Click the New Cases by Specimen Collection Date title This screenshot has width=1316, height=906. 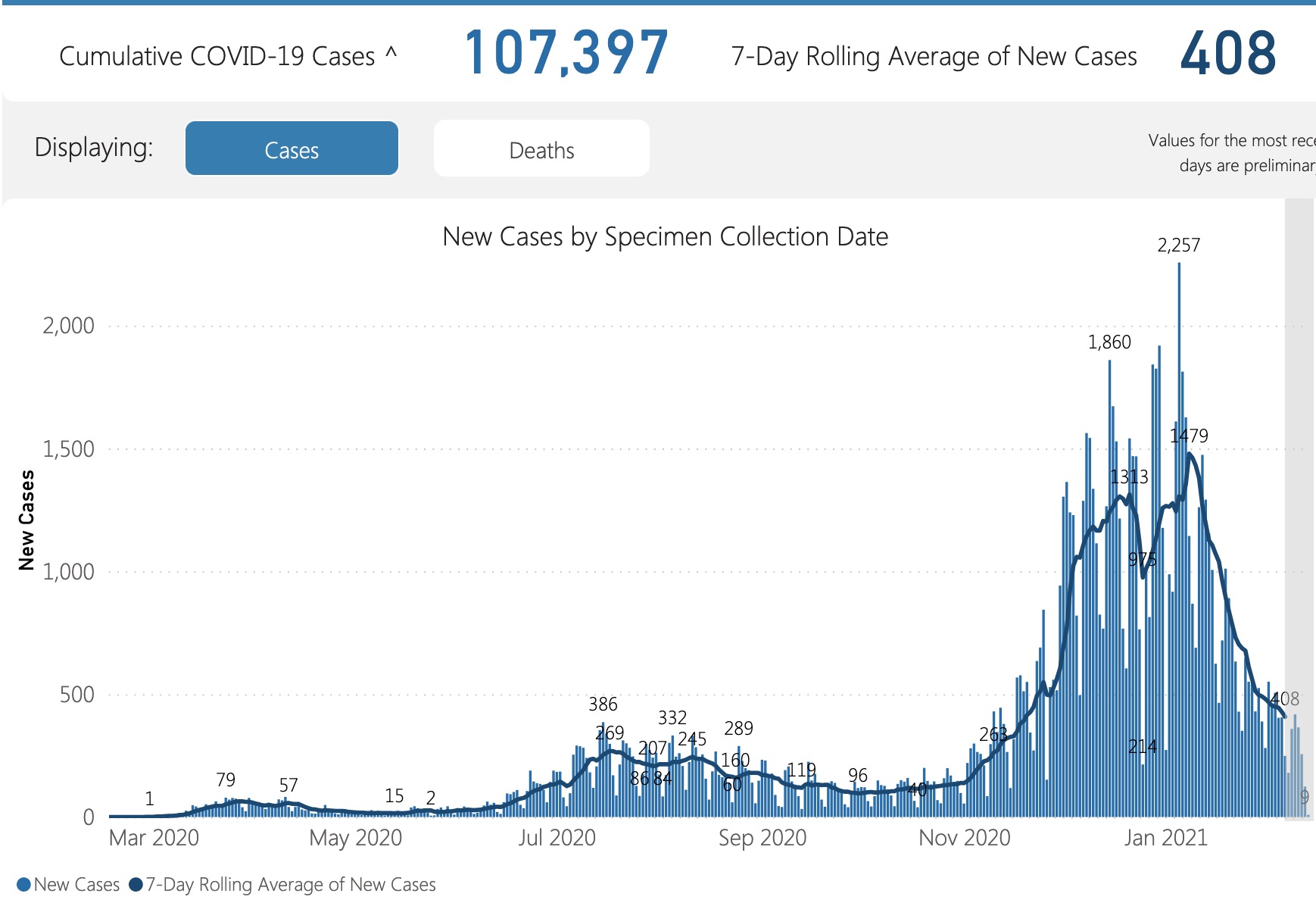point(665,237)
